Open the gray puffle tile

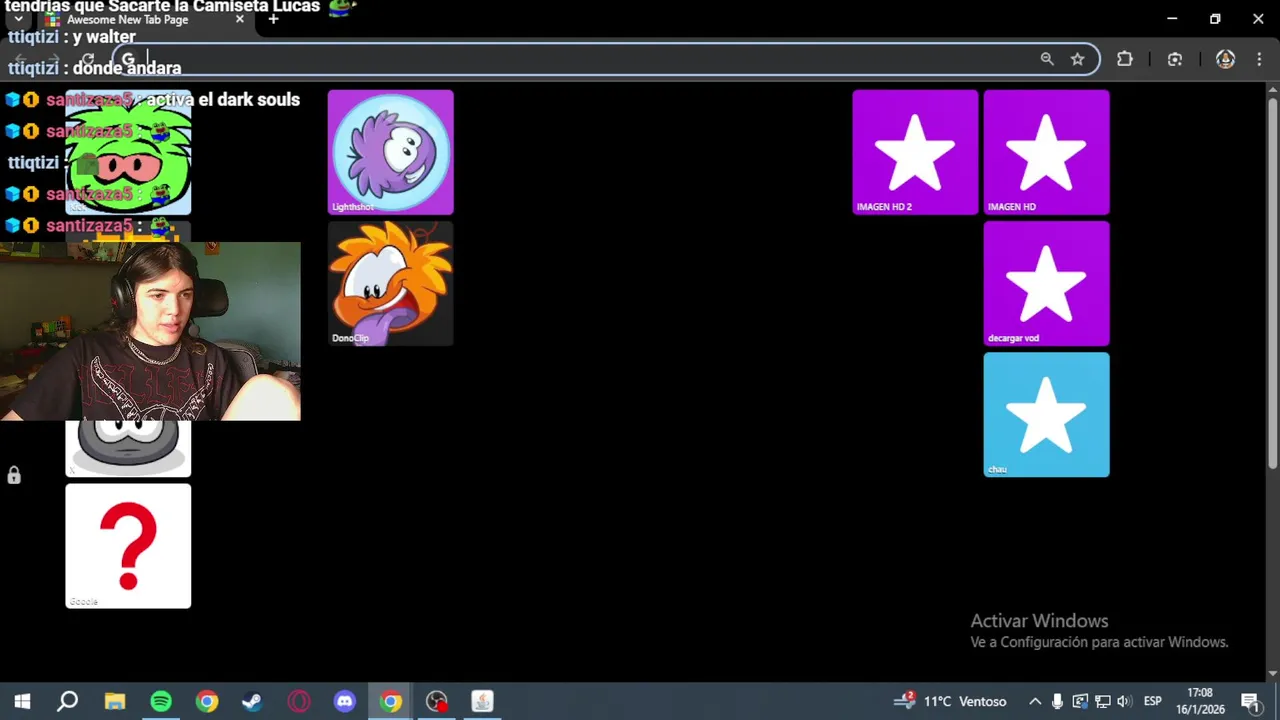pyautogui.click(x=128, y=448)
